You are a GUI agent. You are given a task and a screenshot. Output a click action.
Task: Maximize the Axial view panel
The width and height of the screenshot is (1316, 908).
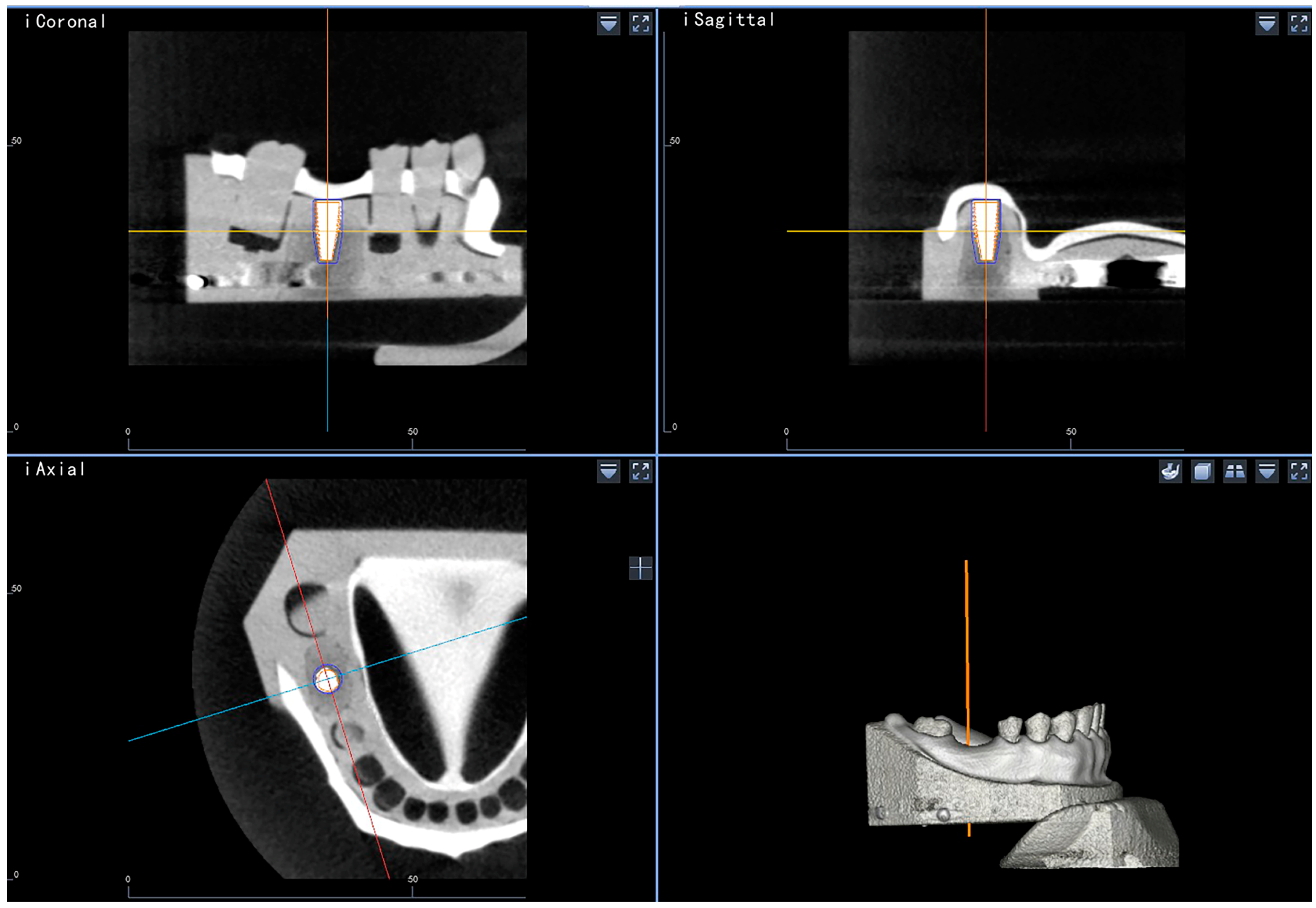[x=640, y=472]
